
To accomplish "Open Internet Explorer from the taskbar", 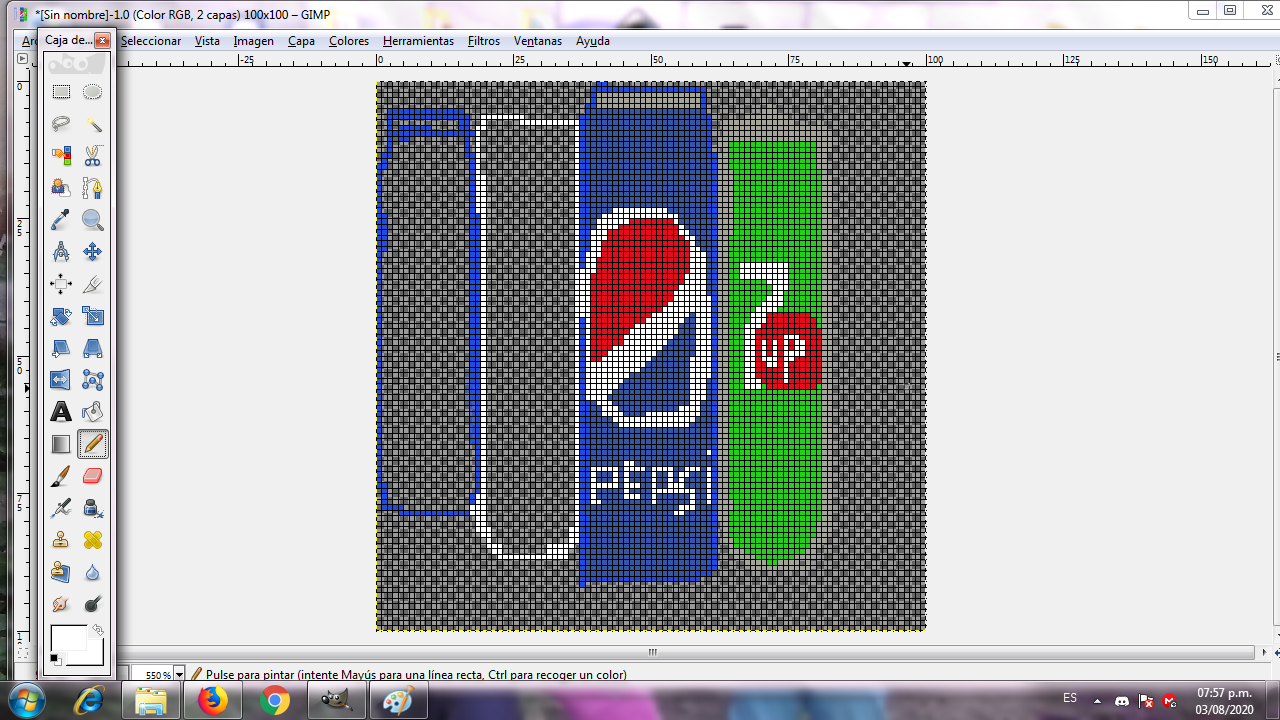I will coord(89,701).
